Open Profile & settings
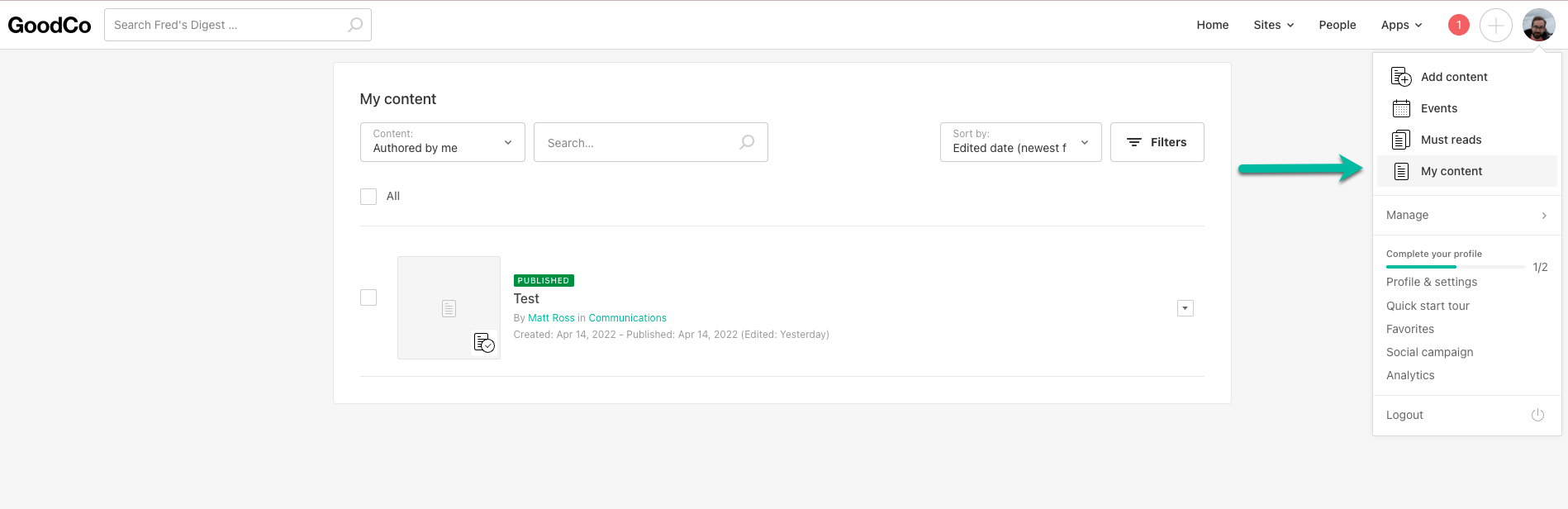This screenshot has width=1568, height=509. [1432, 282]
